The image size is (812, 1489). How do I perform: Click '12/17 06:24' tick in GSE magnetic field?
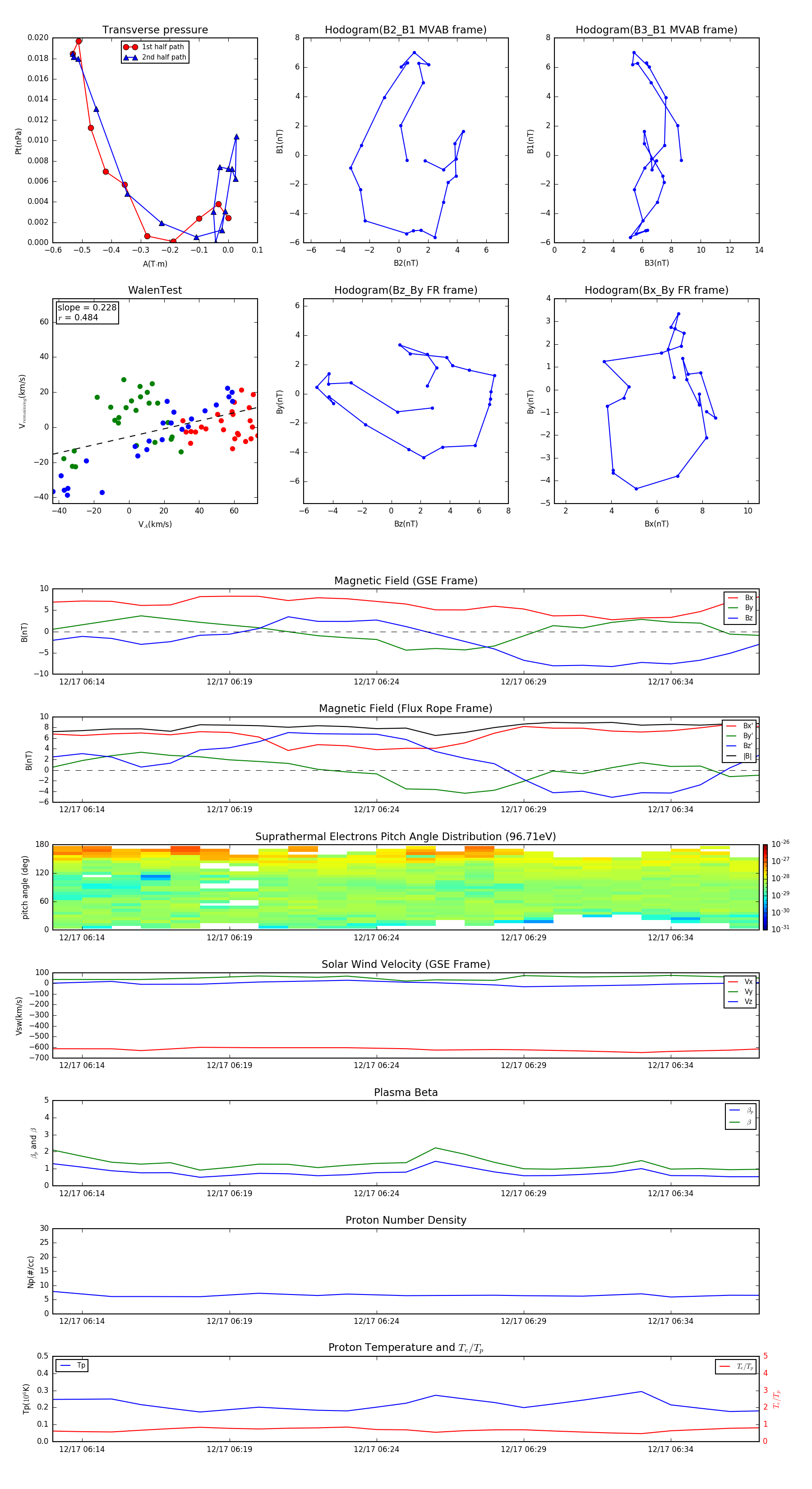(376, 681)
